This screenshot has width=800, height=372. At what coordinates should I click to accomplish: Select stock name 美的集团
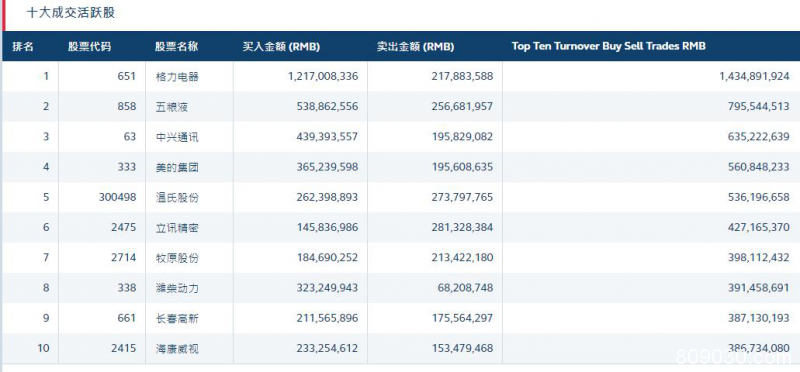pyautogui.click(x=177, y=167)
